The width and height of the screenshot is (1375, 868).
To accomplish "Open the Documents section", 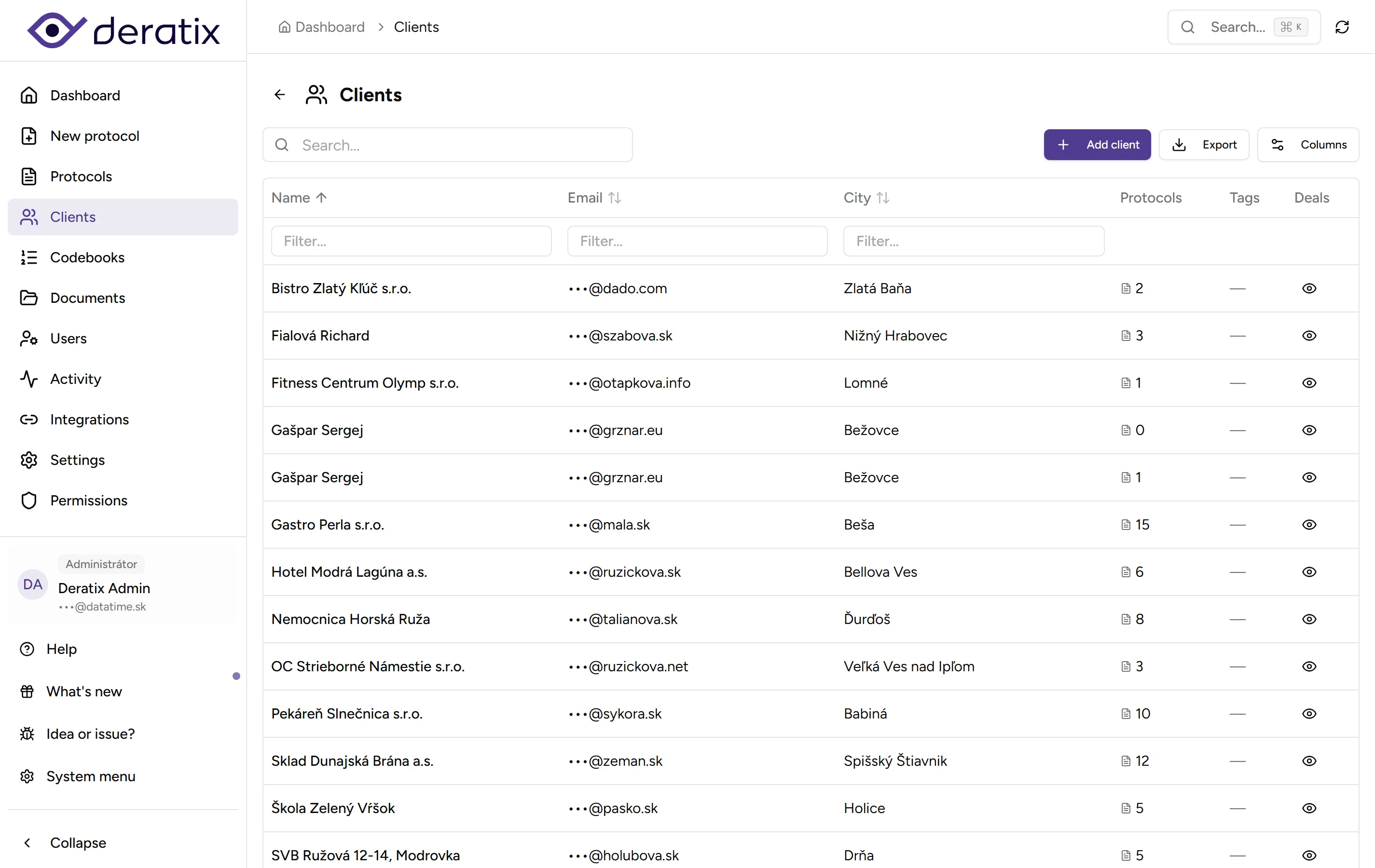I will click(88, 298).
